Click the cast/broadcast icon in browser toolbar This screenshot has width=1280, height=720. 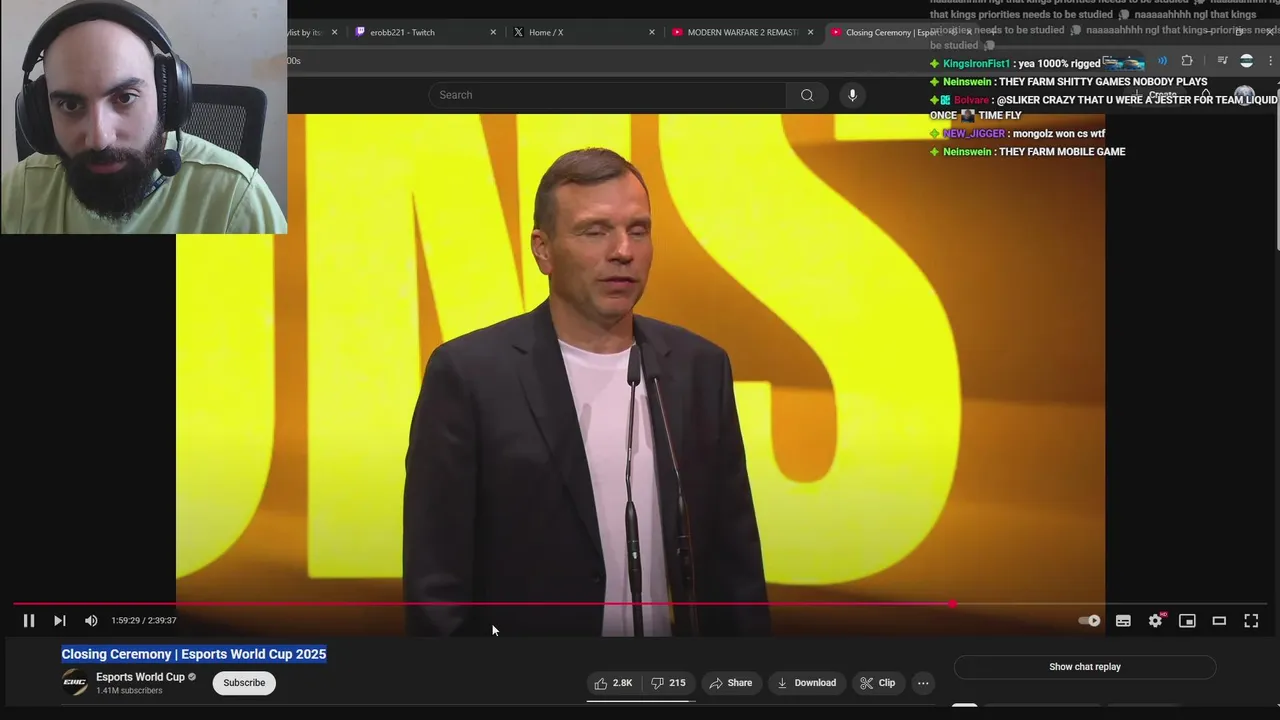pyautogui.click(x=1162, y=61)
